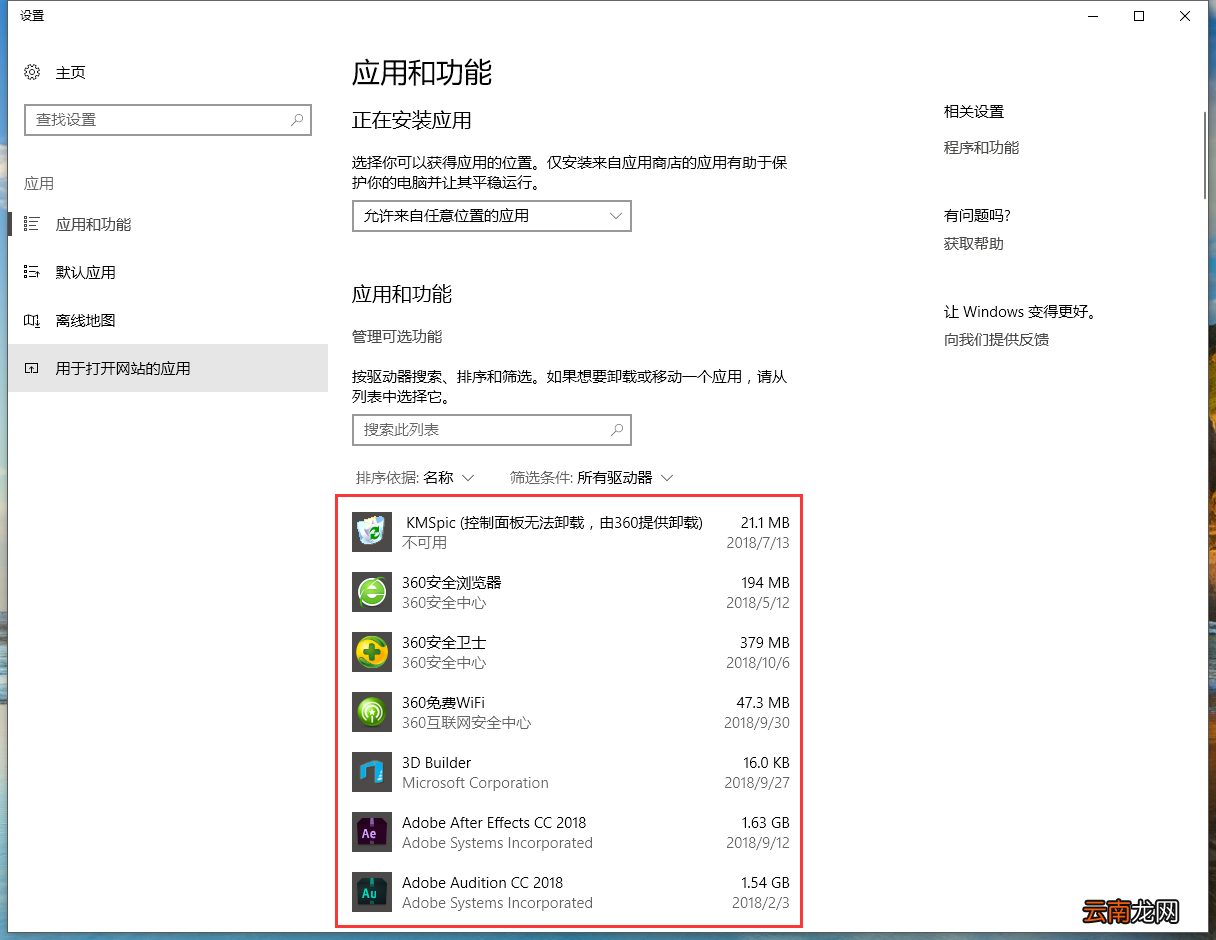Click the 获取帮助 link
The height and width of the screenshot is (940, 1216).
click(x=973, y=244)
